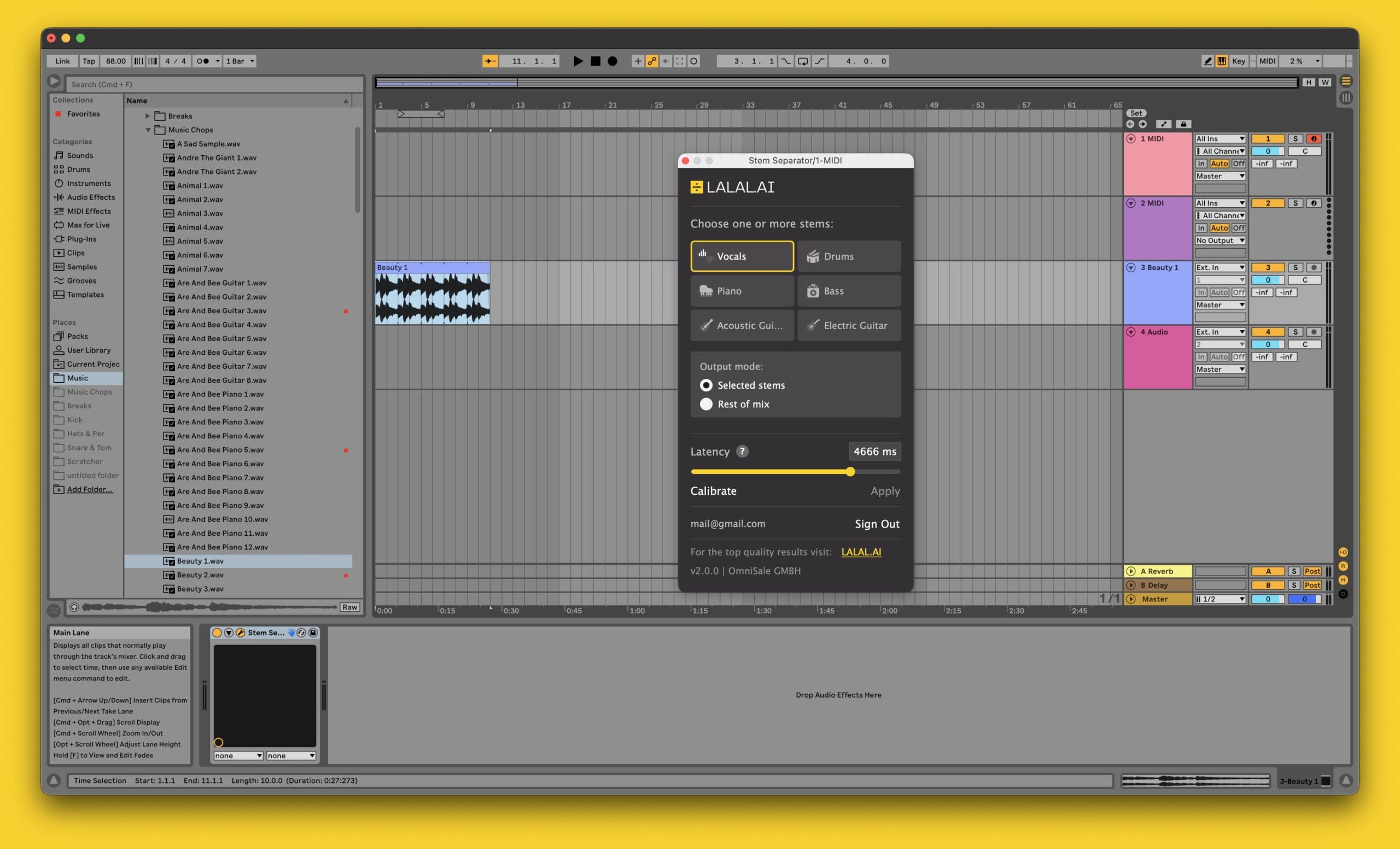Set 1 MIDI track monitoring to Off

1239,163
